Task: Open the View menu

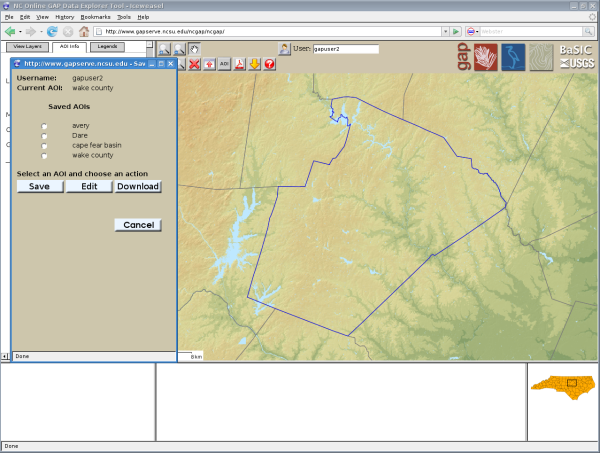Action: pyautogui.click(x=42, y=17)
